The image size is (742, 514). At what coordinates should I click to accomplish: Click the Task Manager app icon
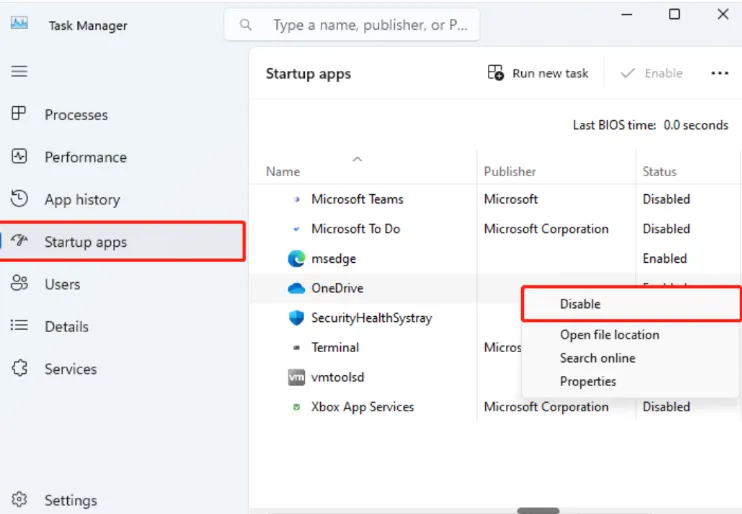(x=19, y=23)
